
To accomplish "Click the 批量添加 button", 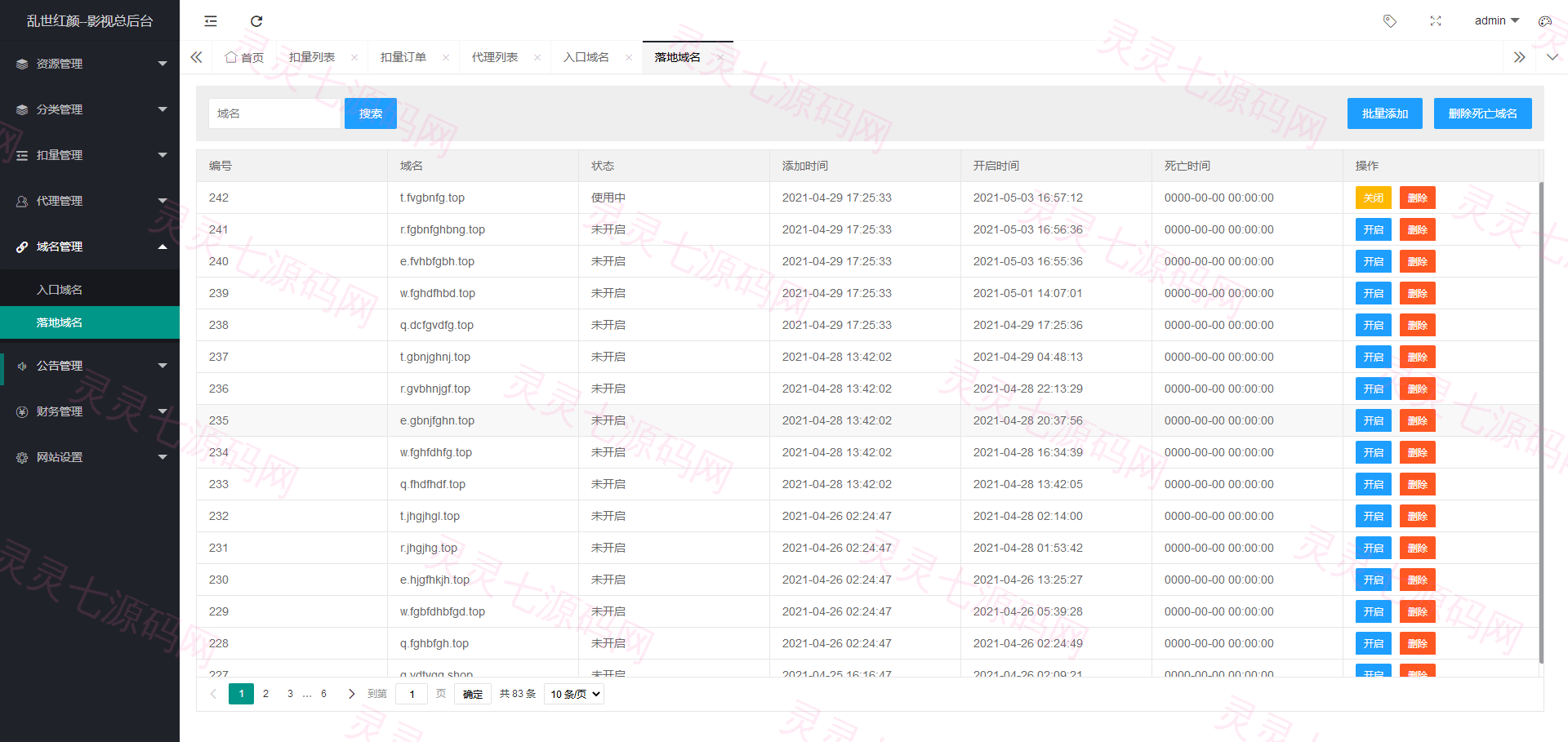I will (1385, 113).
